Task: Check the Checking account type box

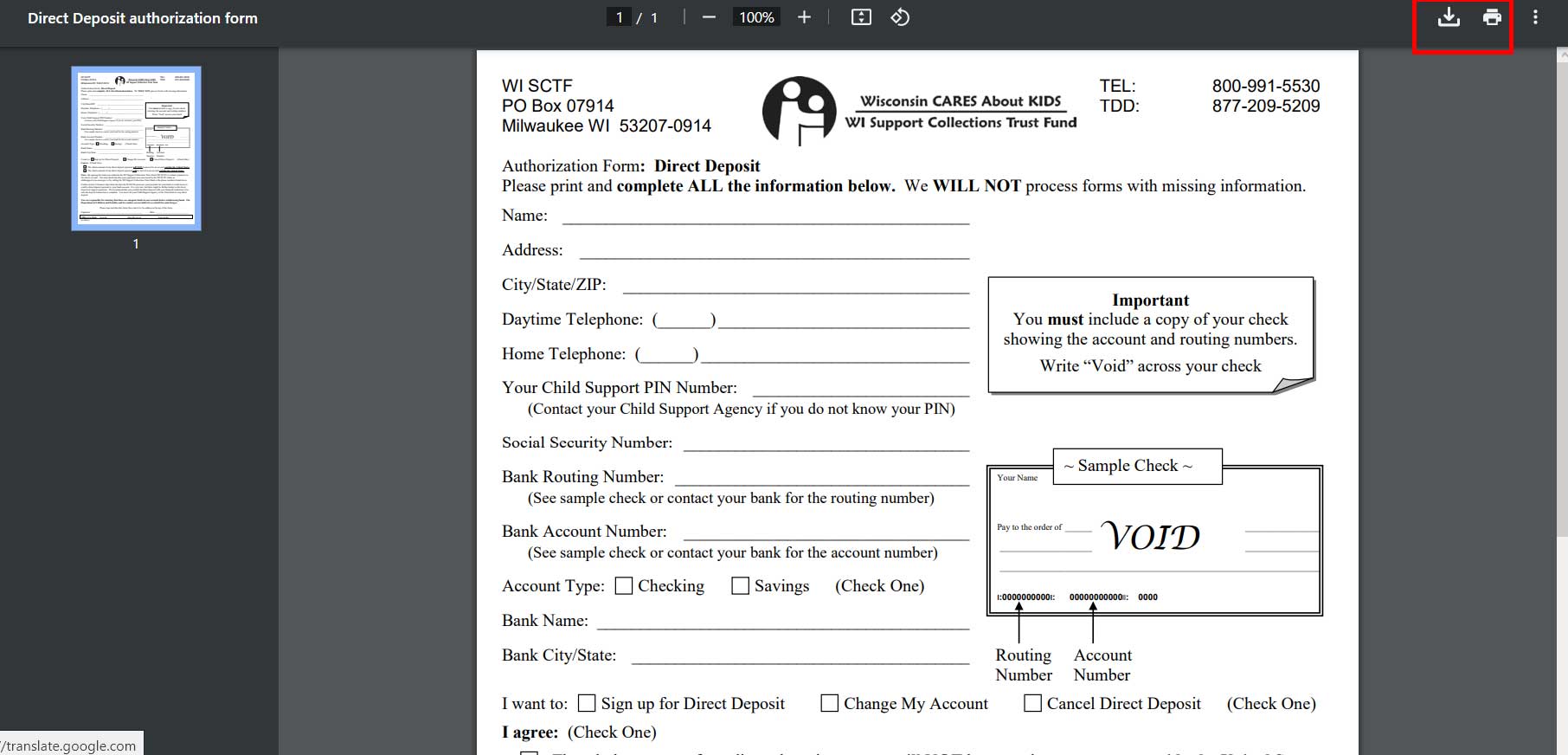Action: point(623,586)
